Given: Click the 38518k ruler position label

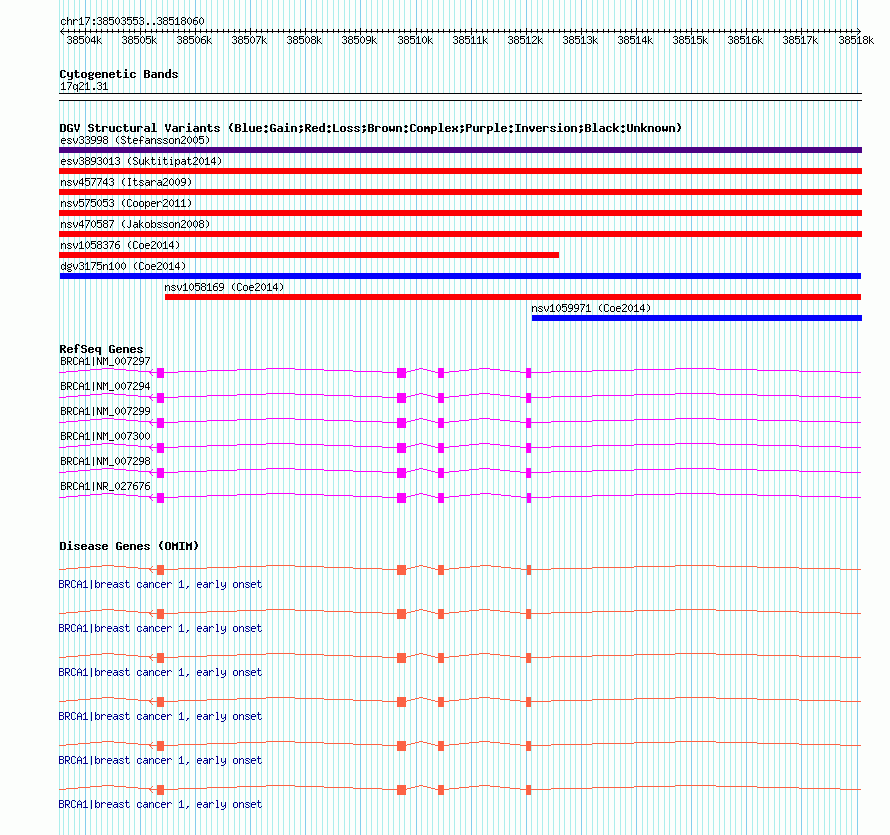Looking at the screenshot, I should [856, 40].
